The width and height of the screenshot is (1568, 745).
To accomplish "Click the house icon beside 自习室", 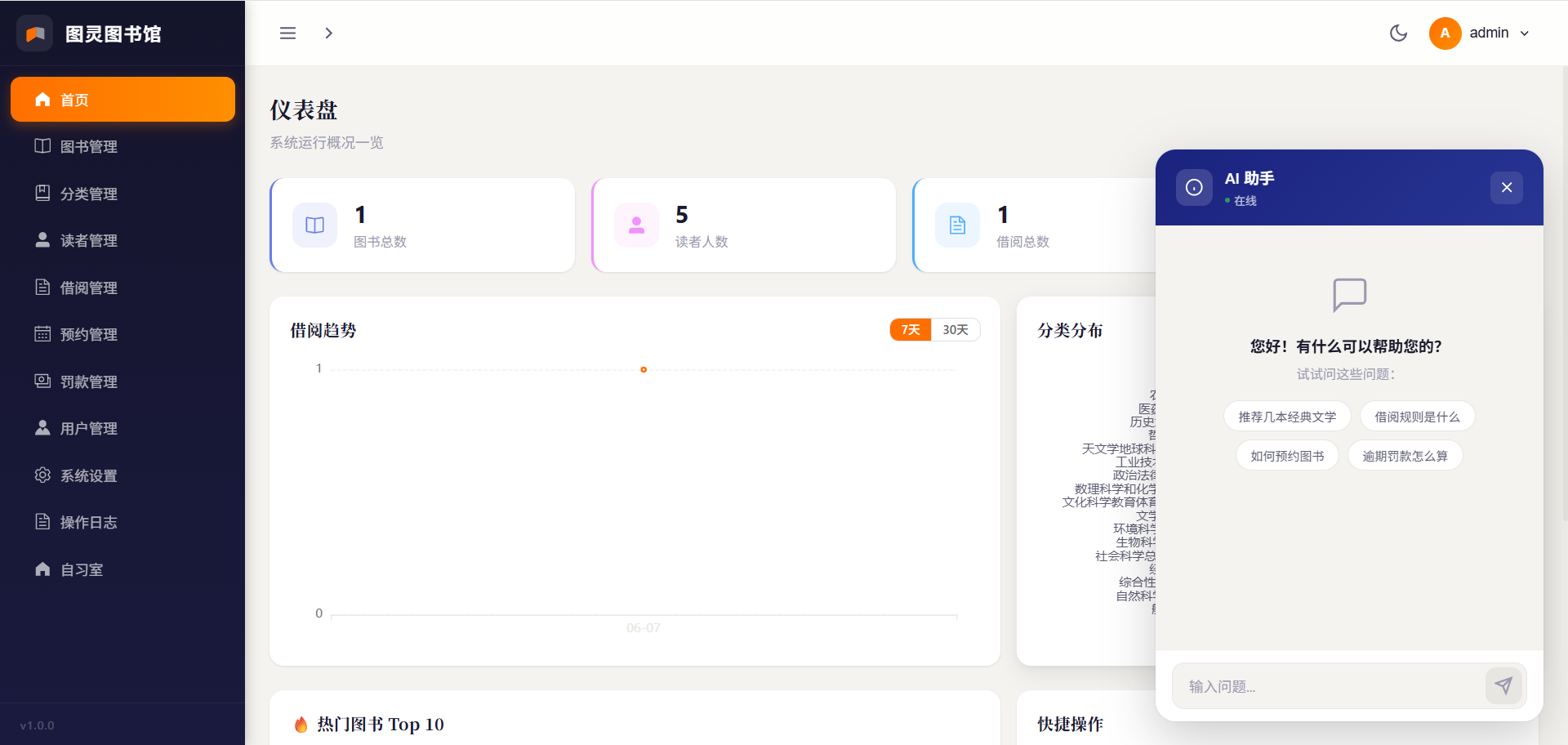I will tap(42, 569).
